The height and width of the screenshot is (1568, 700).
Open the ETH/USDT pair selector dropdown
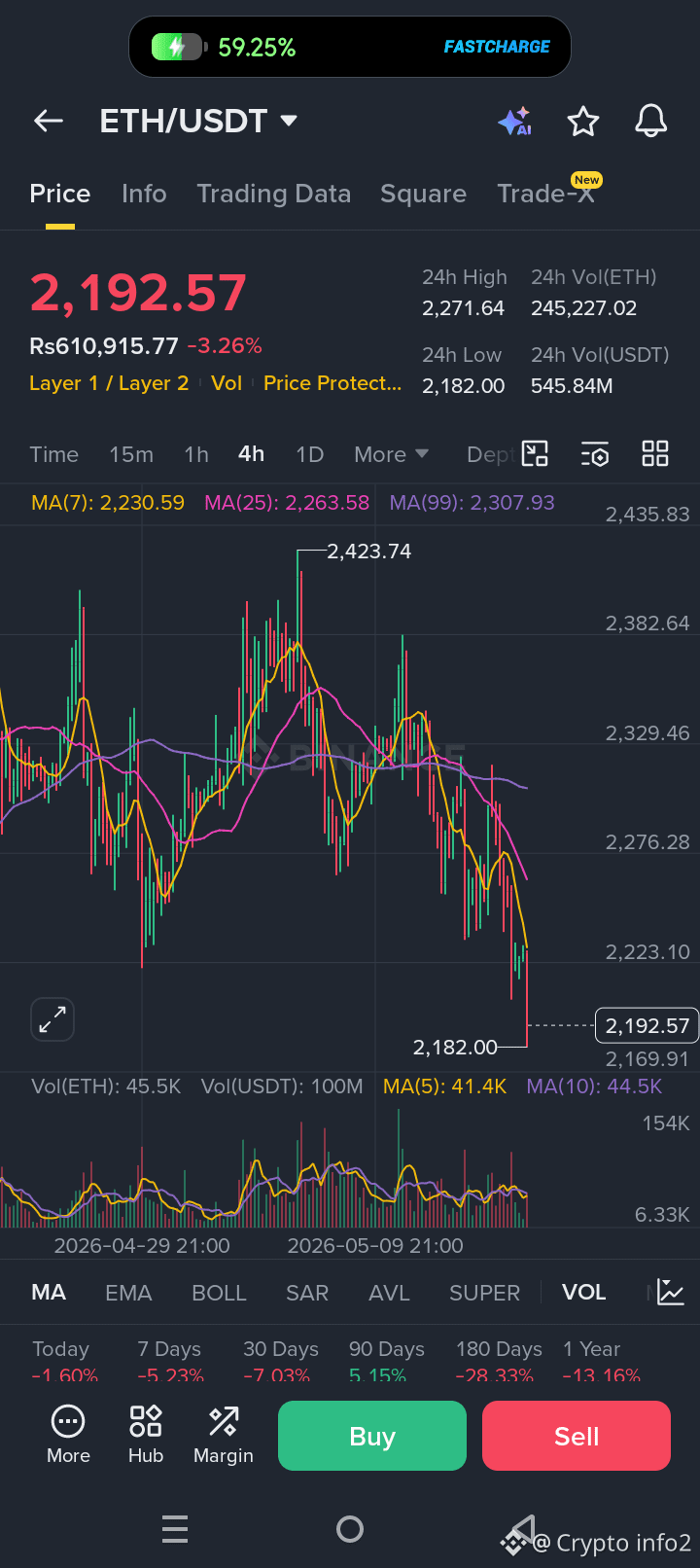(x=198, y=122)
